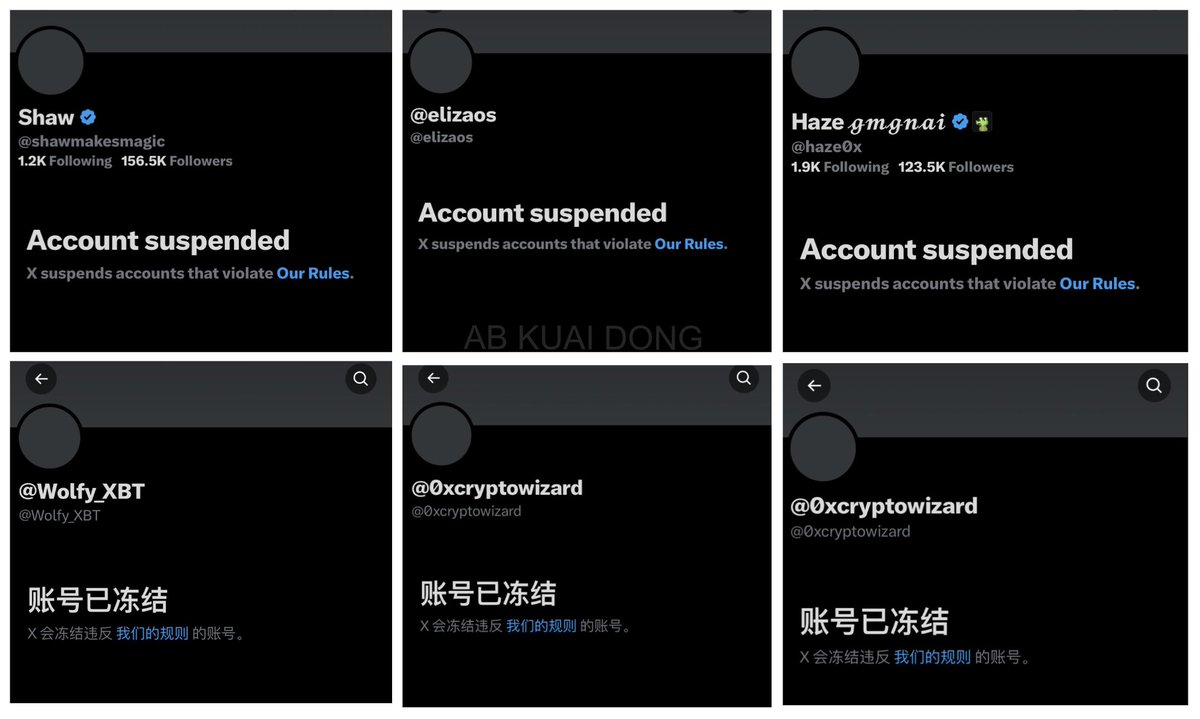Click the @haze0x handle text

(x=827, y=147)
